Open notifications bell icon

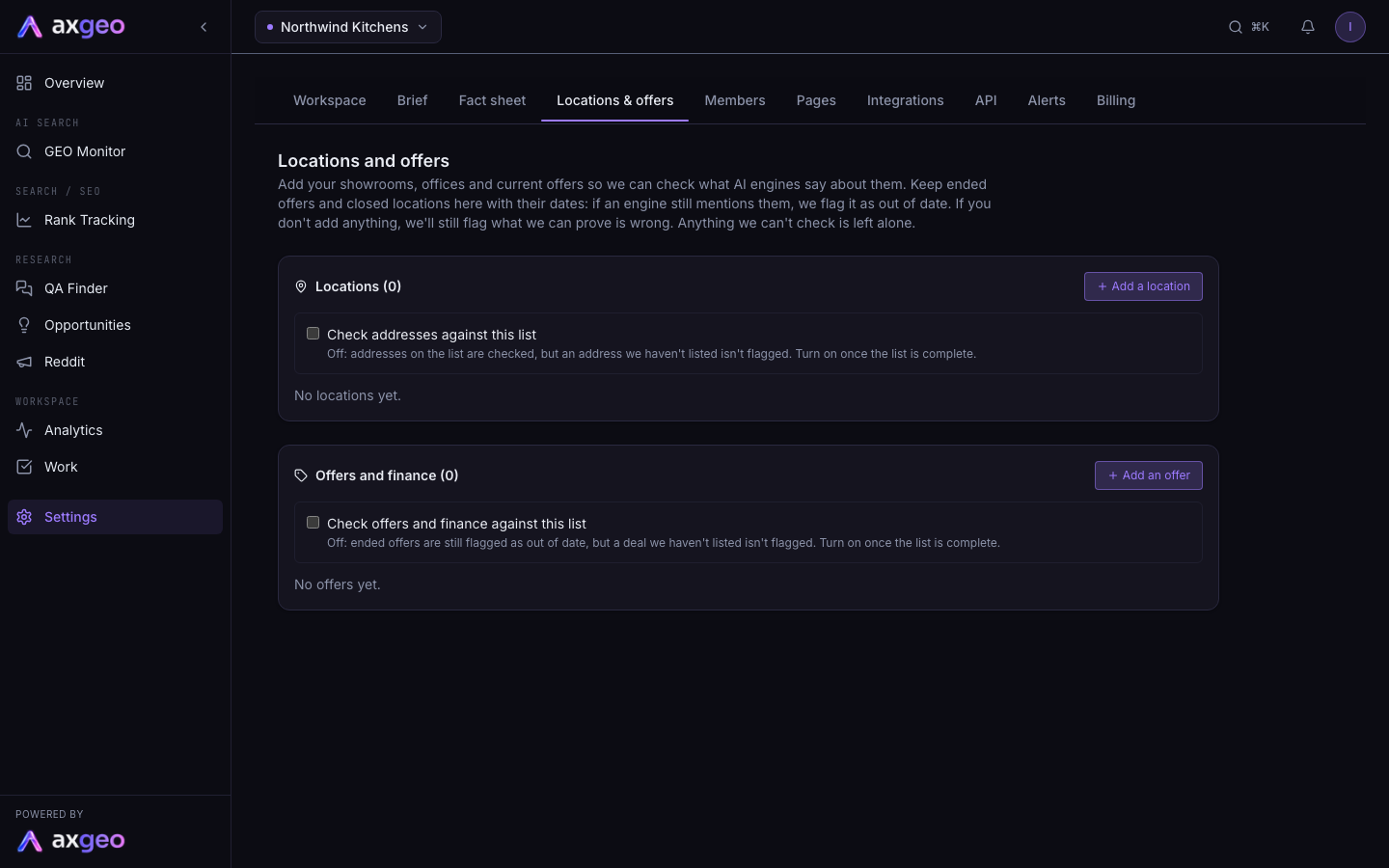[x=1308, y=27]
